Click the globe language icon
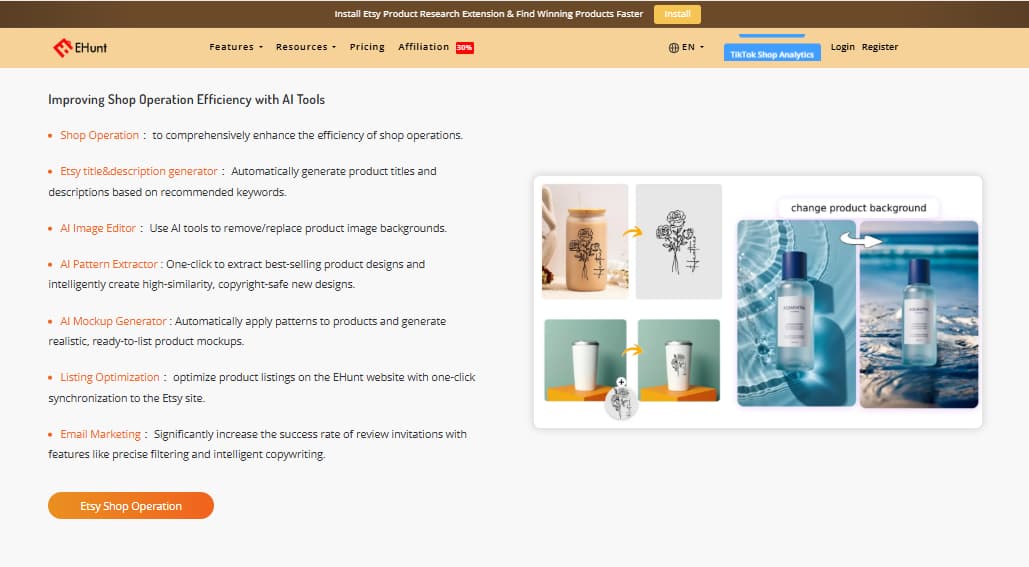Screen dimensions: 1029x567 [673, 47]
